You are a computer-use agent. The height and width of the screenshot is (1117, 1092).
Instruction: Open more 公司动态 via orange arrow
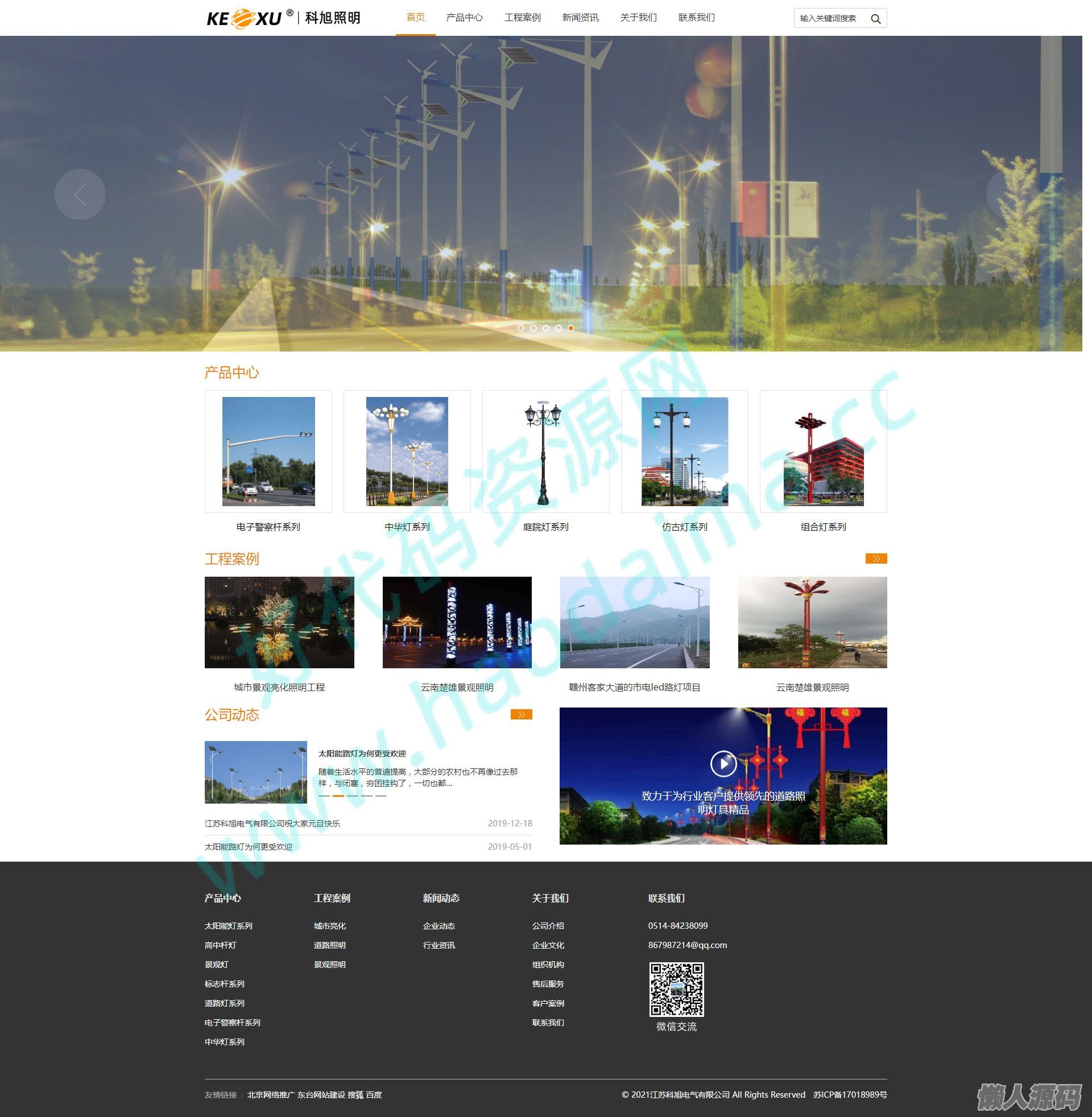click(521, 714)
